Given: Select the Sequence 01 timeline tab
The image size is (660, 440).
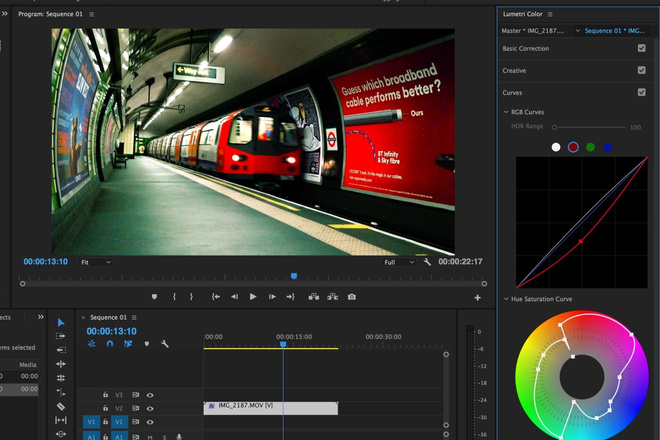Looking at the screenshot, I should pyautogui.click(x=108, y=317).
